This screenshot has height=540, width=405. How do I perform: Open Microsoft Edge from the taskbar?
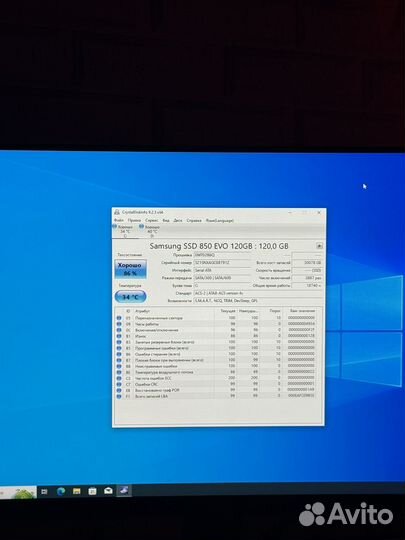61,491
